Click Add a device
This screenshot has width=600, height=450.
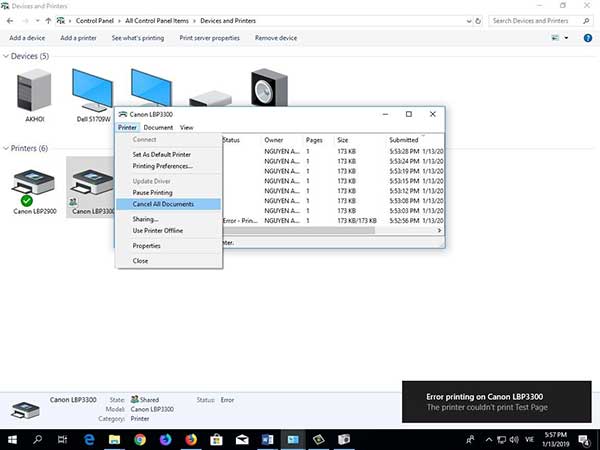click(27, 38)
